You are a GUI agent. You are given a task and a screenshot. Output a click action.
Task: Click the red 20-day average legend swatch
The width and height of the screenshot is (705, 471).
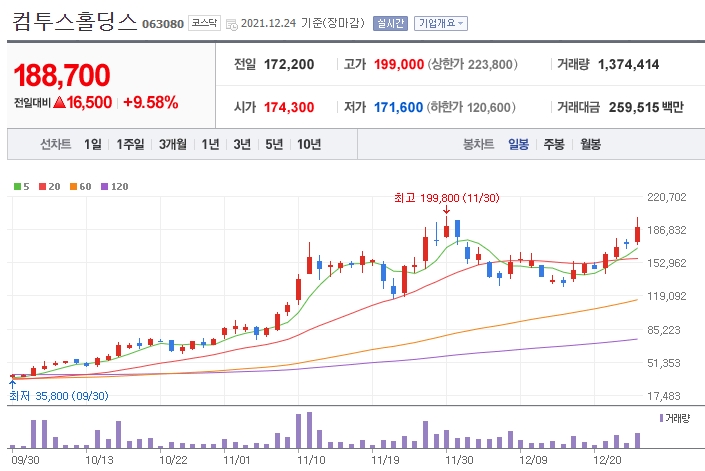click(x=43, y=187)
